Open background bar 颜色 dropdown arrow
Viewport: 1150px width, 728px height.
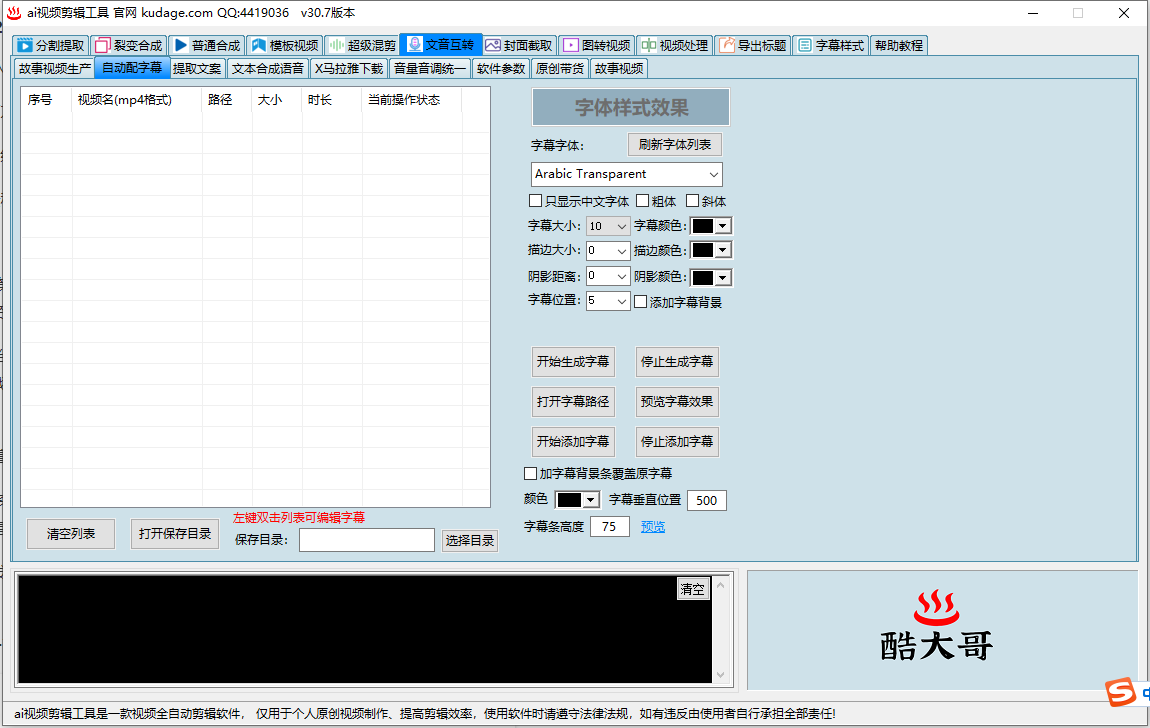click(590, 500)
